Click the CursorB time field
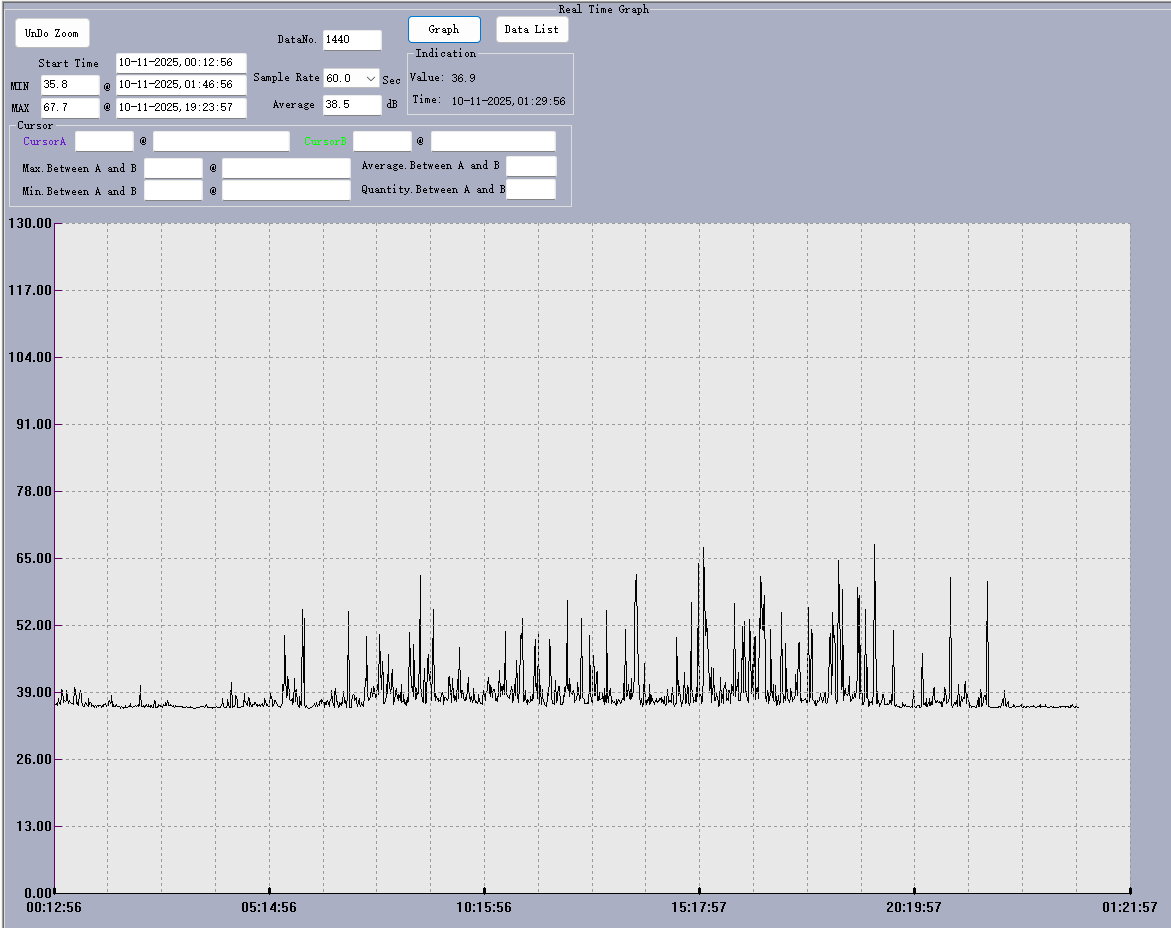This screenshot has height=928, width=1171. click(x=493, y=141)
